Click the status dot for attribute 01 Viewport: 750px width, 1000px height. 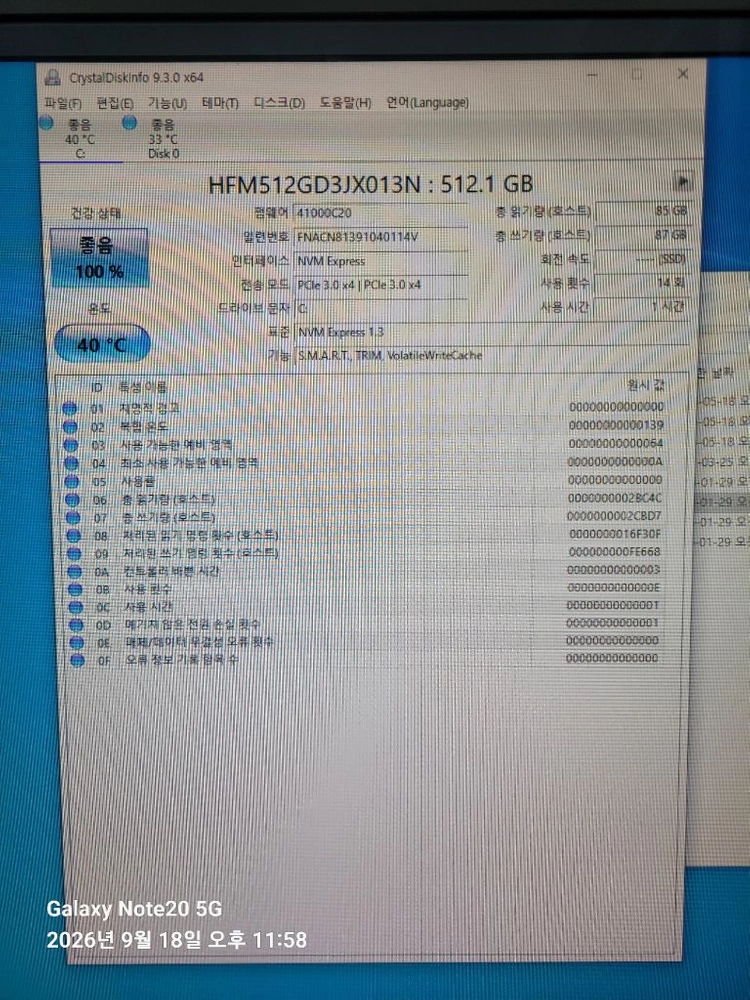coord(70,408)
